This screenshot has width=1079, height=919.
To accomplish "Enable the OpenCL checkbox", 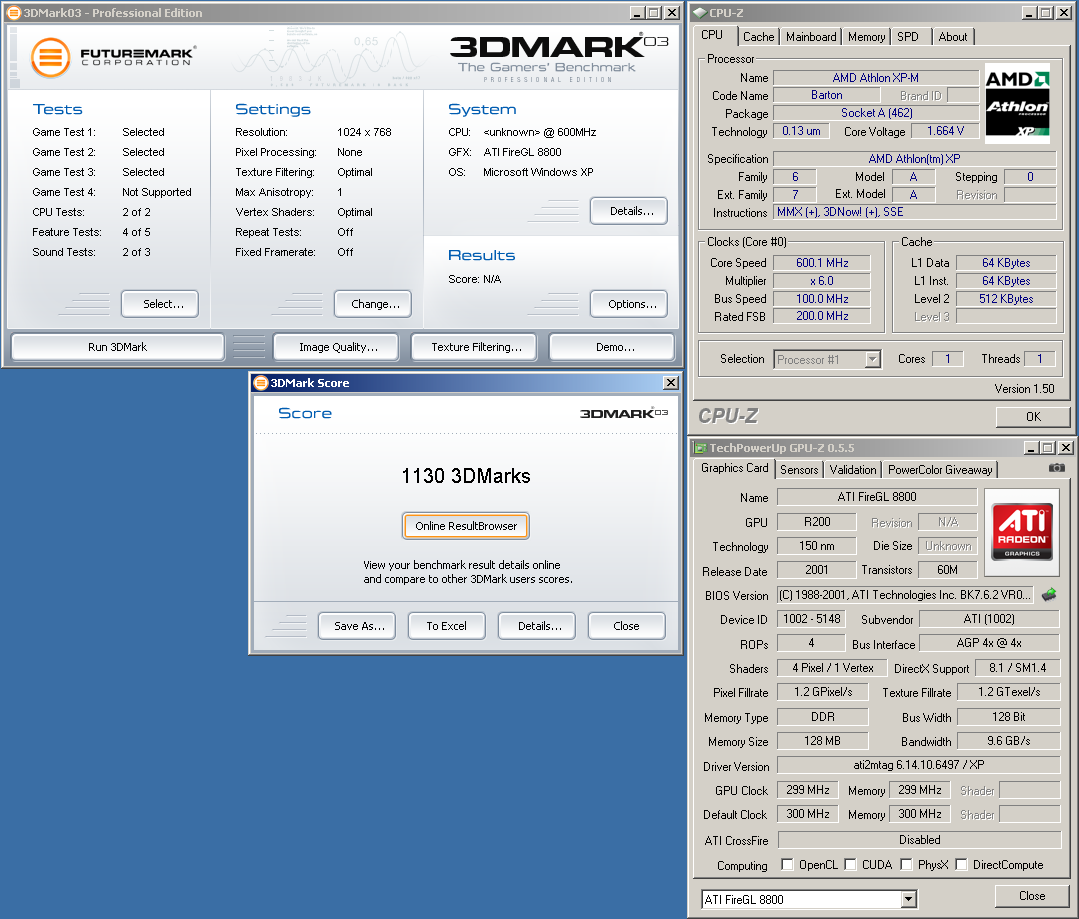I will [x=787, y=865].
